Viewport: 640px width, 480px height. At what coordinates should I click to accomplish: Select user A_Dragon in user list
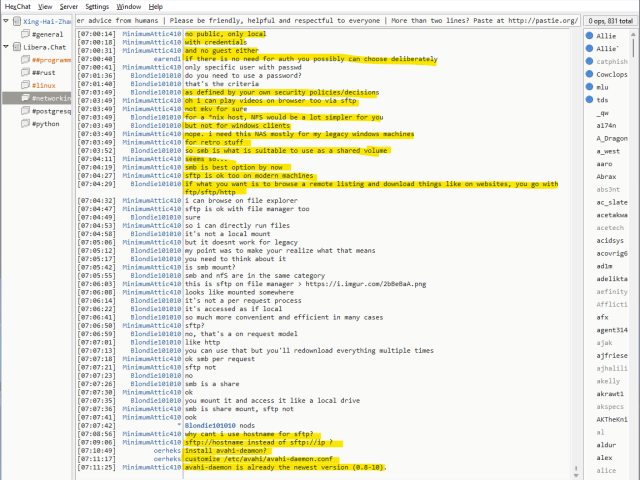[x=612, y=138]
